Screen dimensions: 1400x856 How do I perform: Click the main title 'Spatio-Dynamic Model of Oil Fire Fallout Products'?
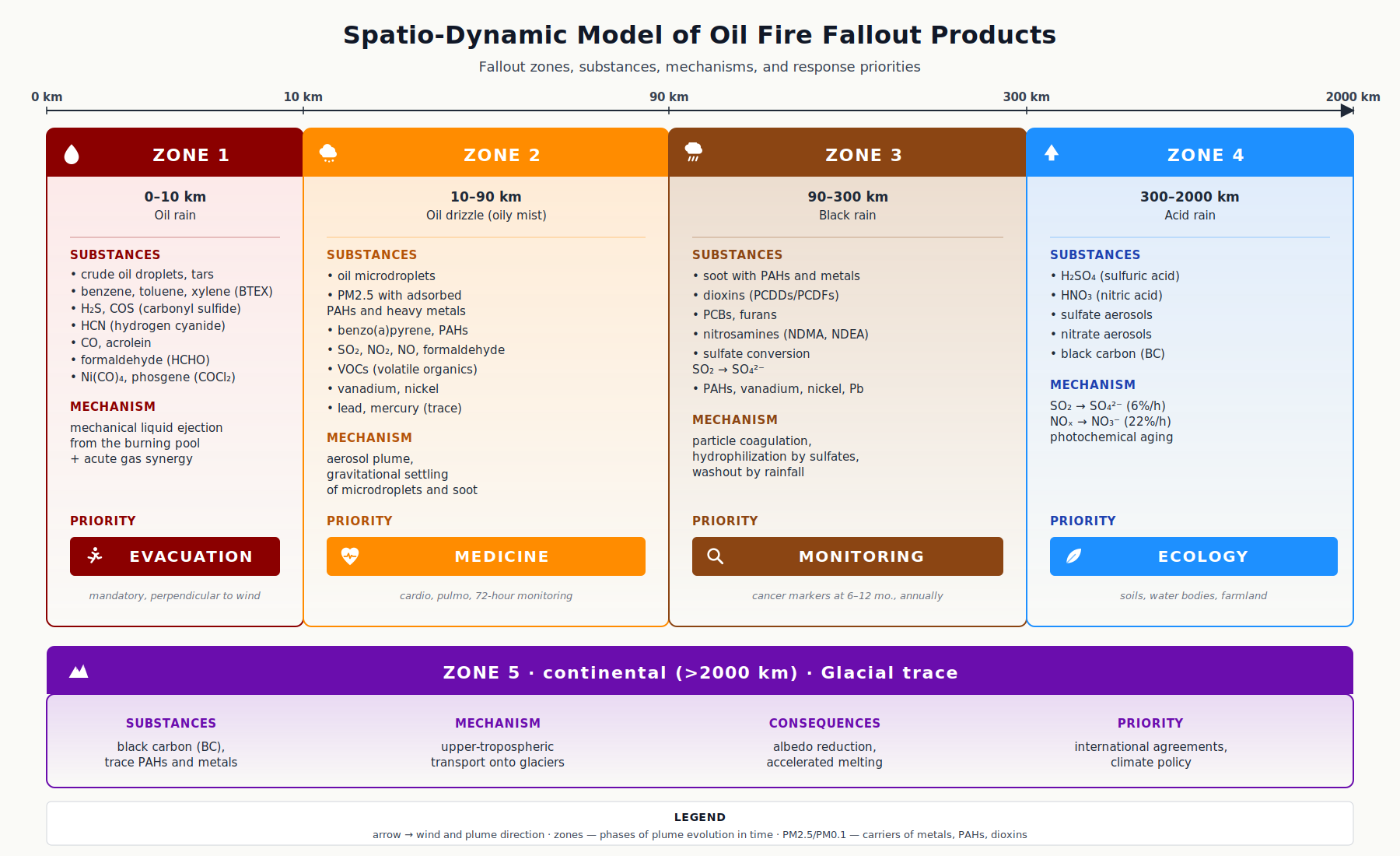tap(700, 35)
